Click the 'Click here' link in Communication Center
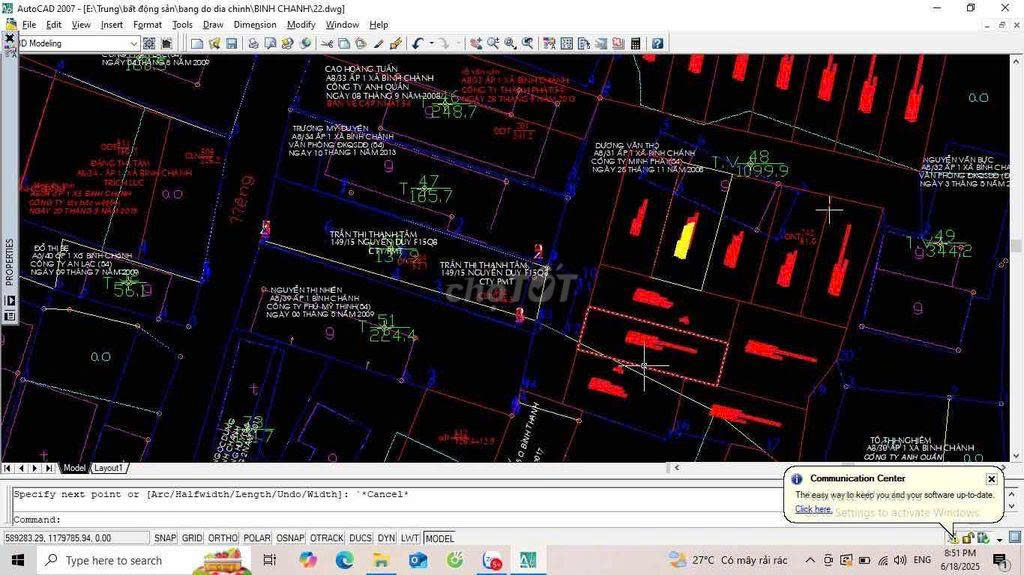This screenshot has height=575, width=1024. pos(813,509)
